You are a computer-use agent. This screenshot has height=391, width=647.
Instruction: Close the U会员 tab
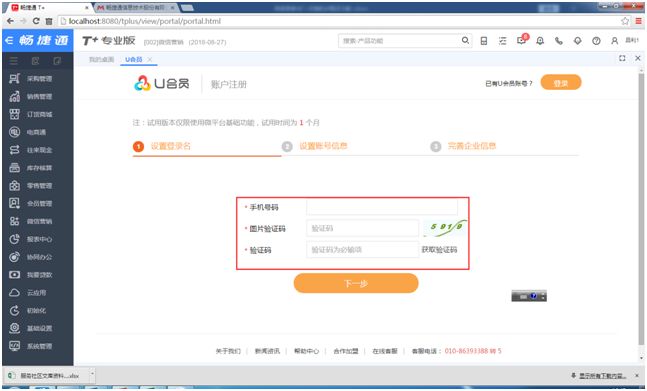click(x=150, y=60)
